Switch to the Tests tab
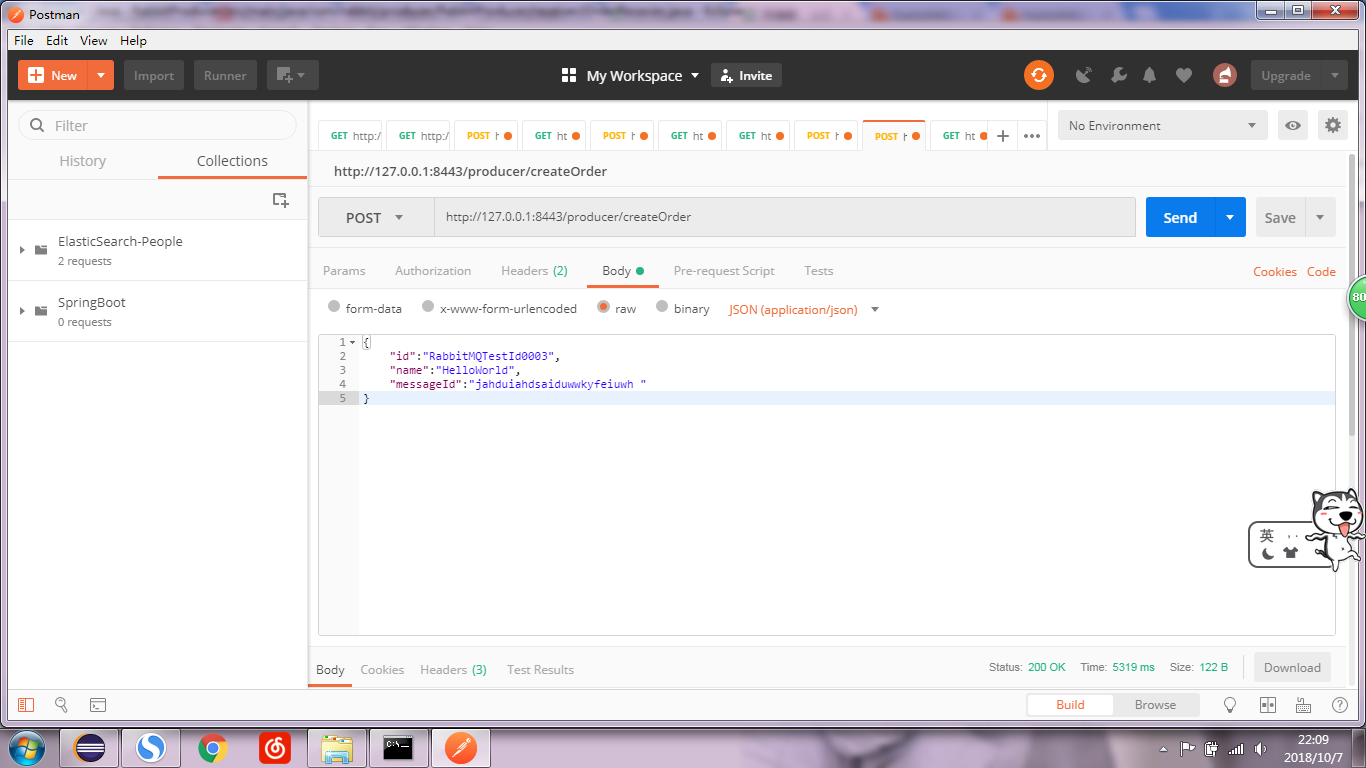This screenshot has width=1366, height=768. click(818, 270)
